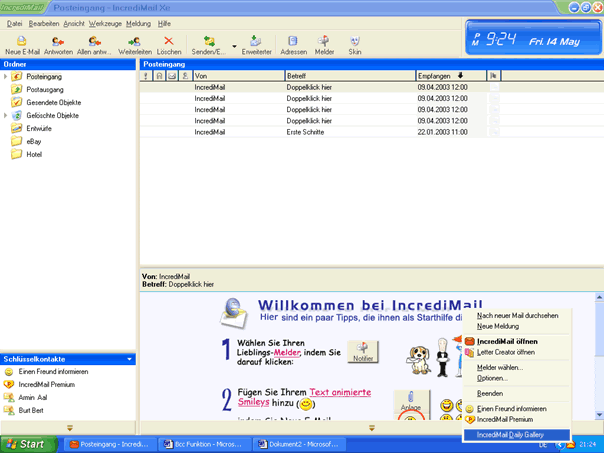Click IncrediMail Premium in key contacts
This screenshot has width=605, height=454.
pyautogui.click(x=46, y=385)
